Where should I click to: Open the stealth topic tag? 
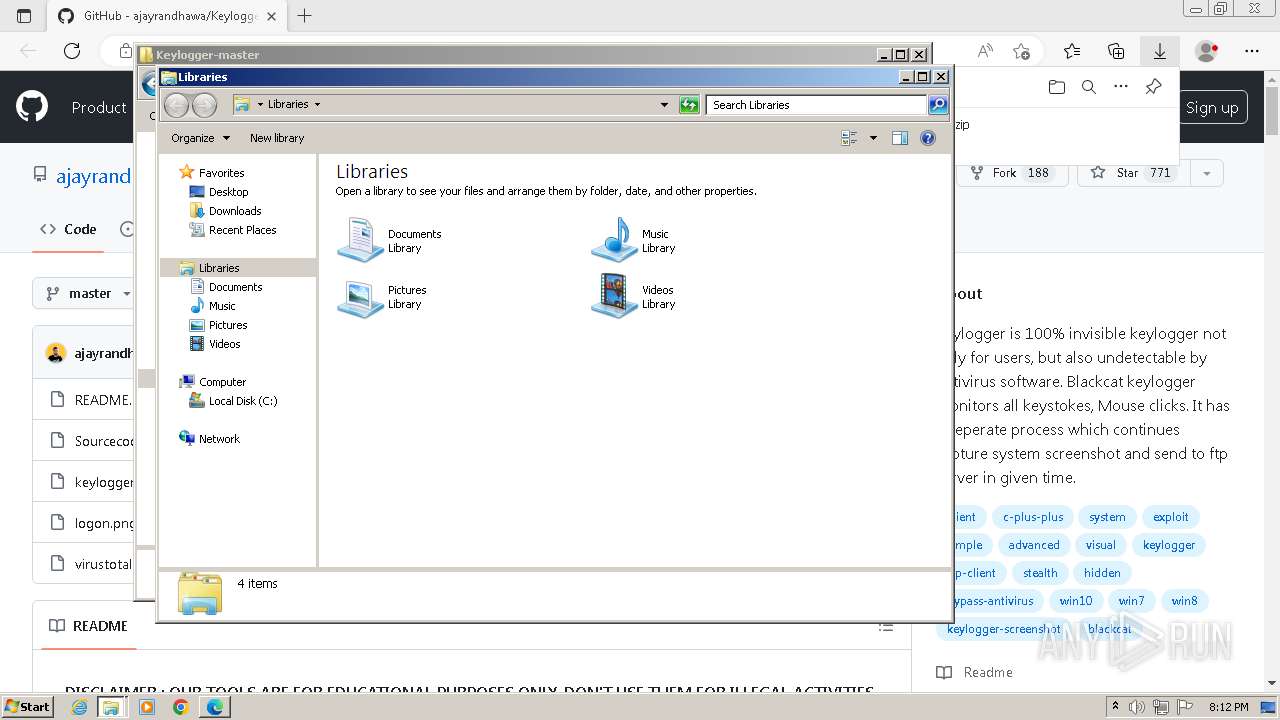[1040, 573]
